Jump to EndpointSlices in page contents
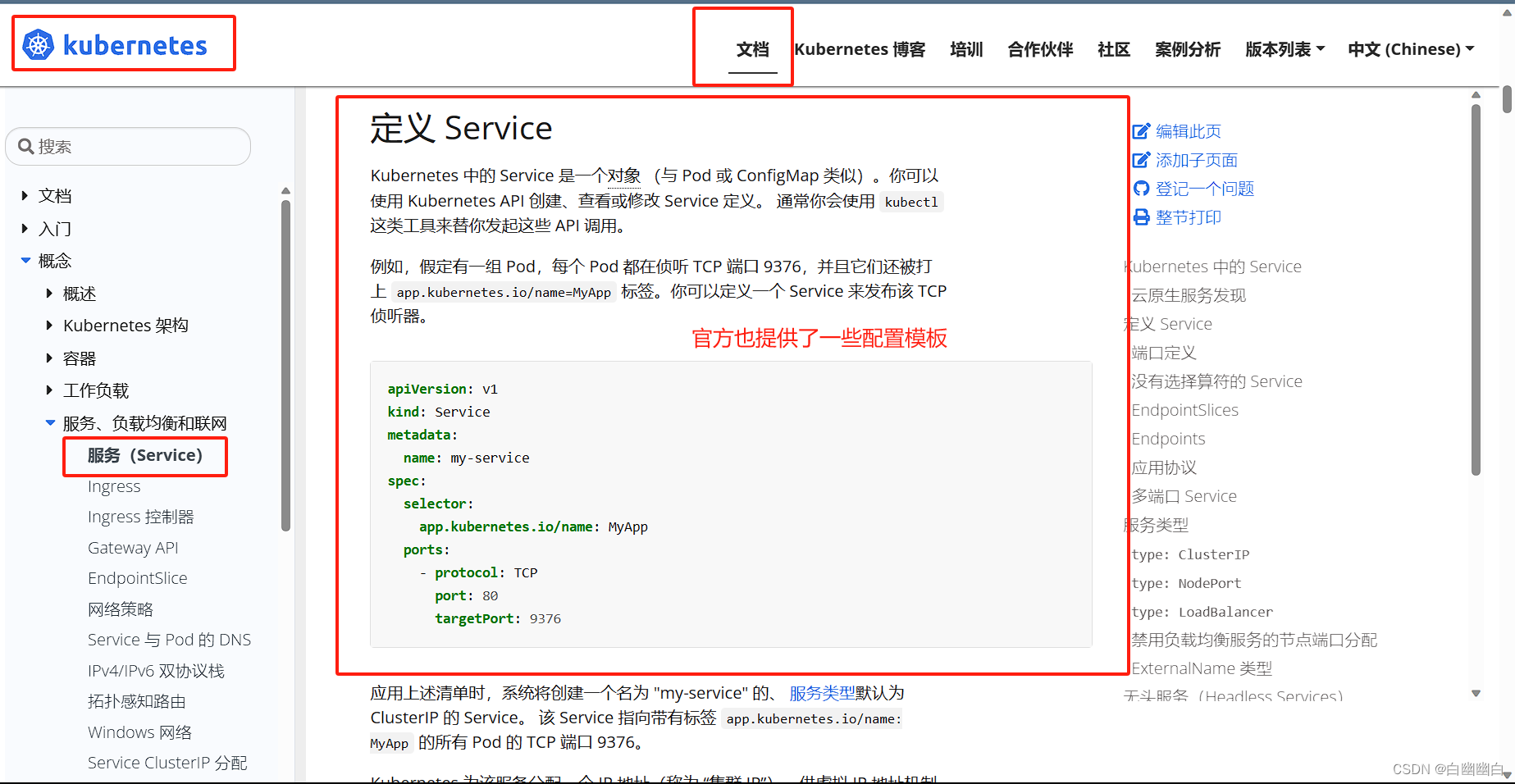Screen dimensions: 1515x784 (x=1184, y=410)
